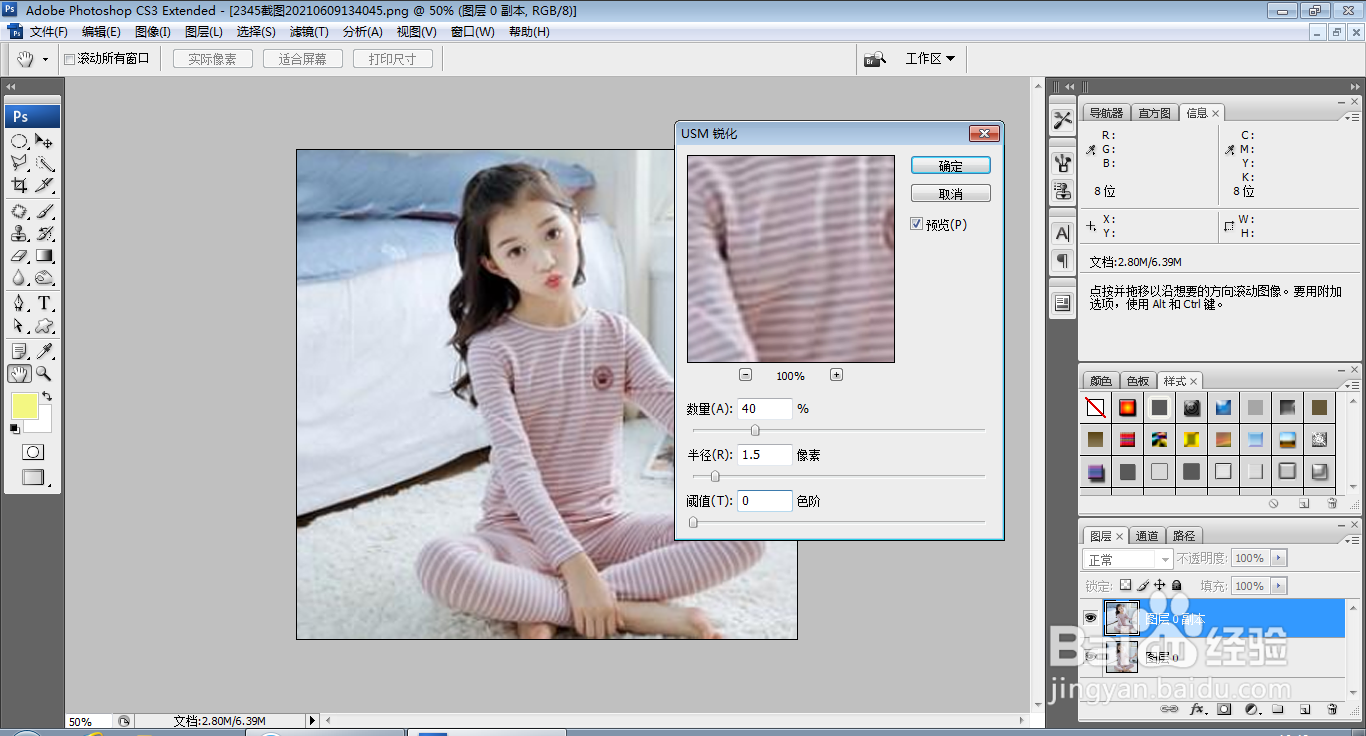Open status bar document info arrow
The height and width of the screenshot is (736, 1366).
click(x=312, y=720)
